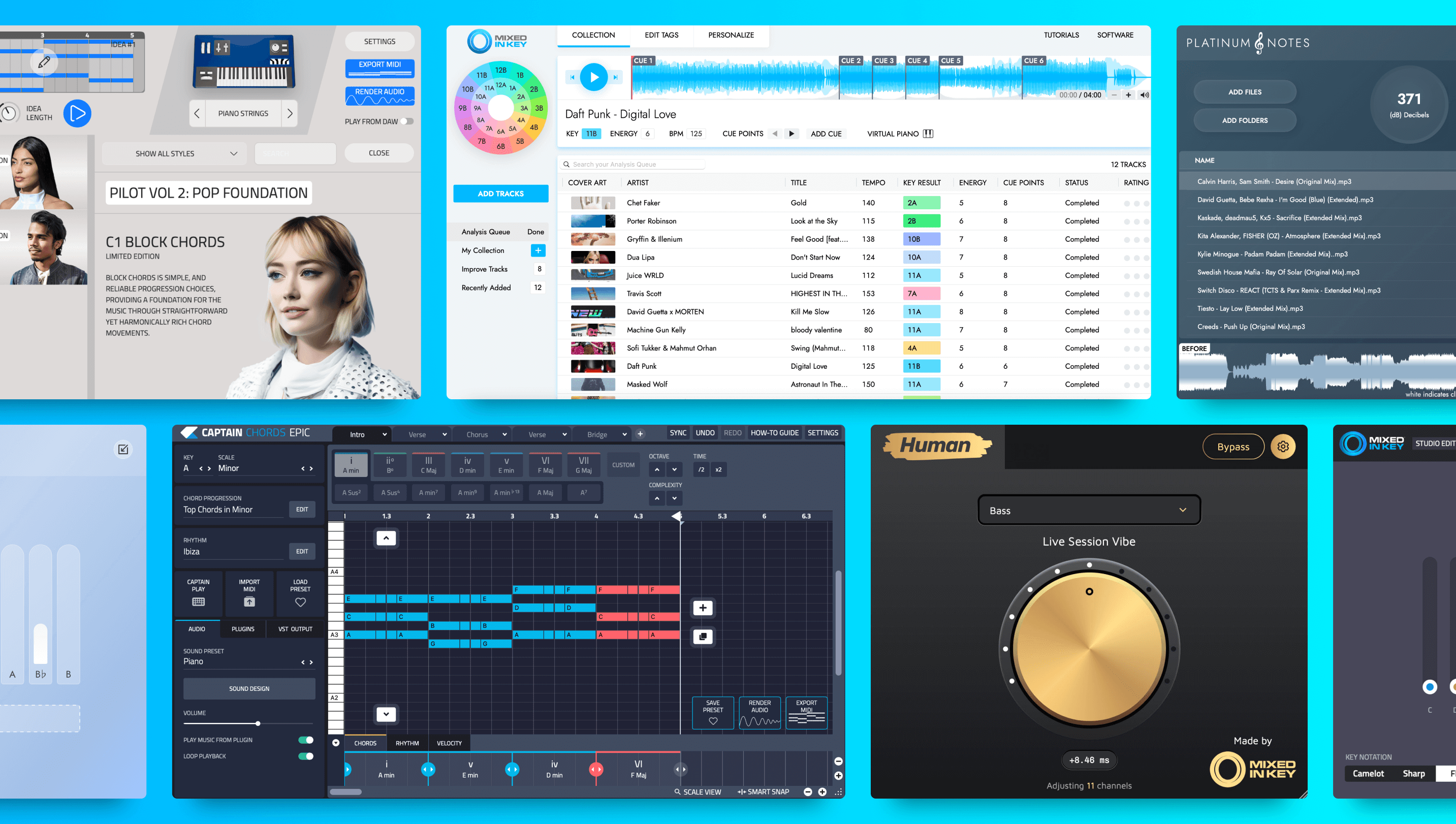Image resolution: width=1456 pixels, height=824 pixels.
Task: Click the Human plugin gear settings icon
Action: 1283,447
